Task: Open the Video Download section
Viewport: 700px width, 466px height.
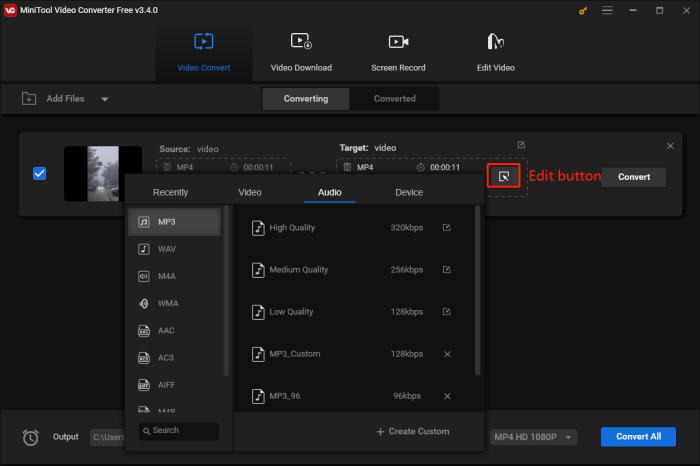Action: [301, 53]
